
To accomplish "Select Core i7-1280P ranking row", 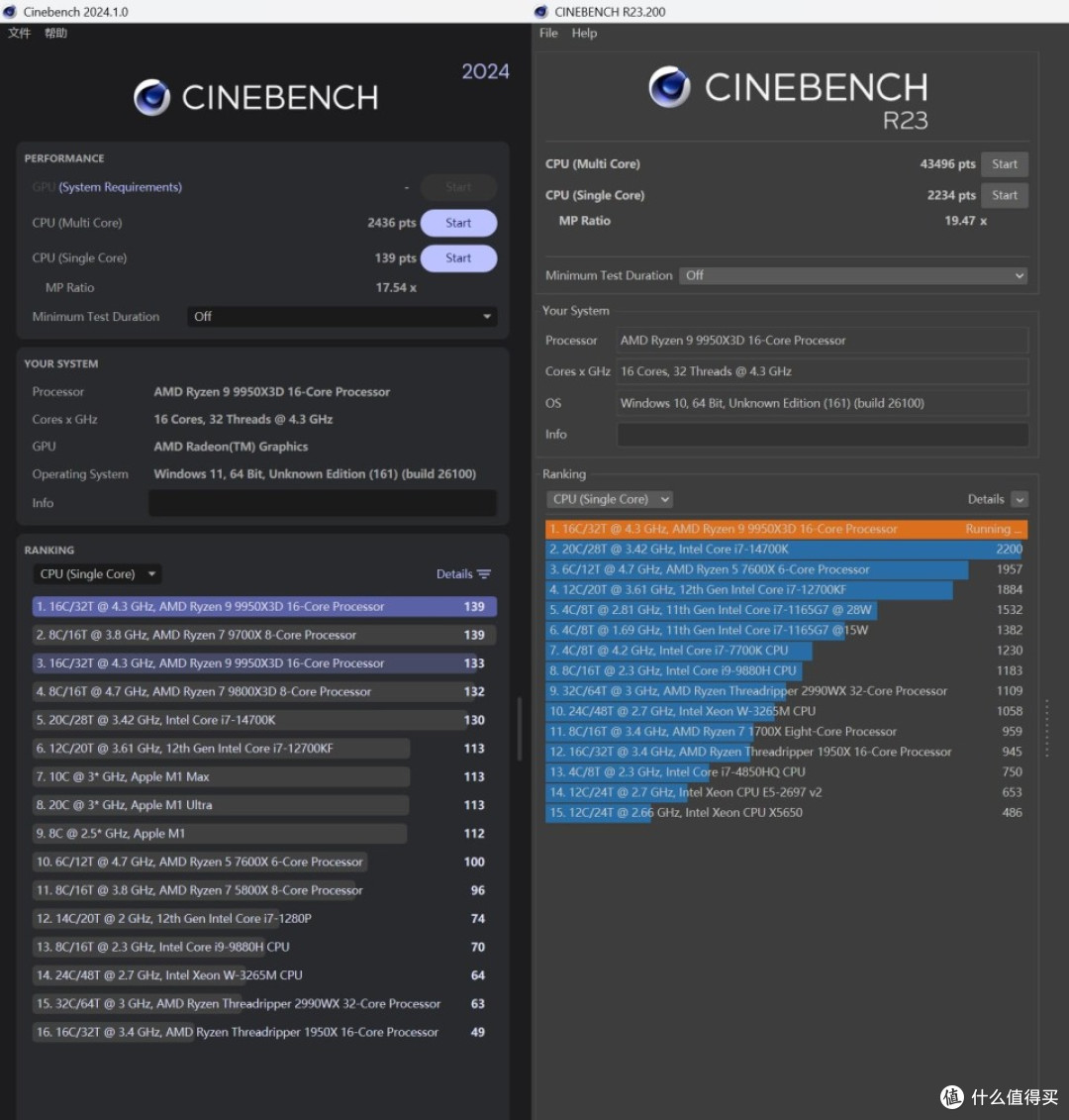I will tap(264, 919).
